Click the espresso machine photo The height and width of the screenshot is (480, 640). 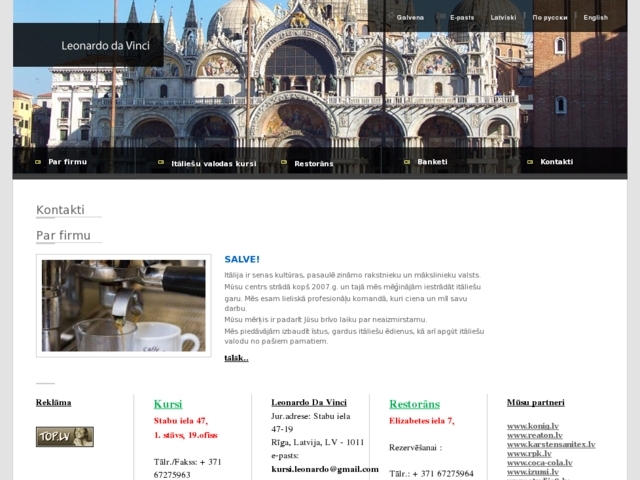tap(123, 305)
